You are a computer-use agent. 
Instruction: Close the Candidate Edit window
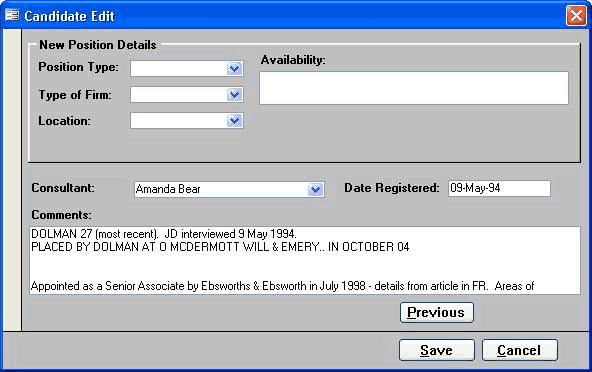576,16
